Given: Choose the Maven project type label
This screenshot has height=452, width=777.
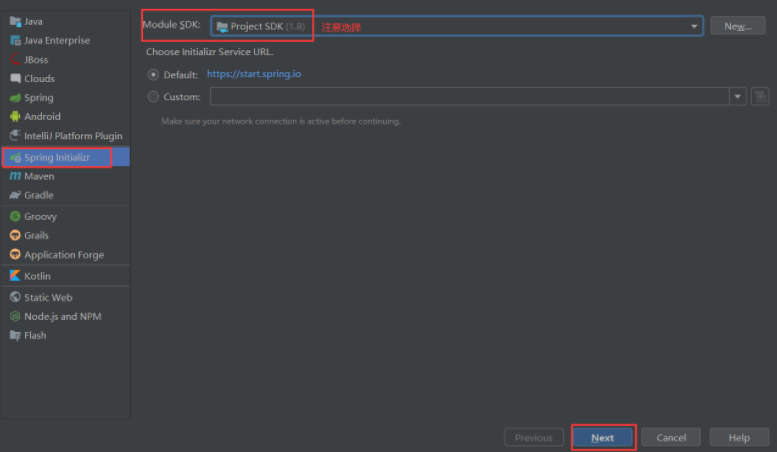Looking at the screenshot, I should point(39,176).
